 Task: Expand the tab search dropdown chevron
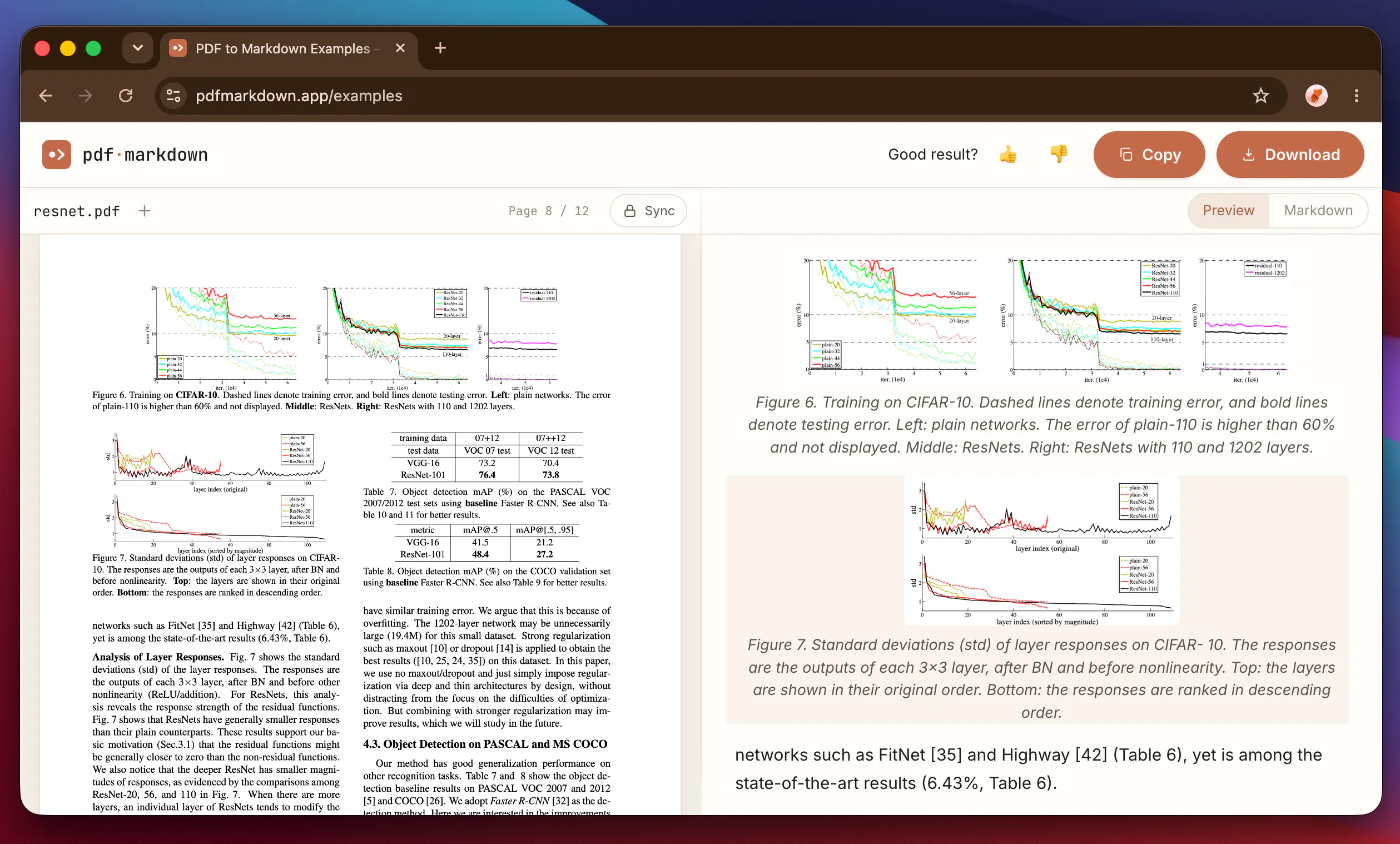tap(137, 48)
